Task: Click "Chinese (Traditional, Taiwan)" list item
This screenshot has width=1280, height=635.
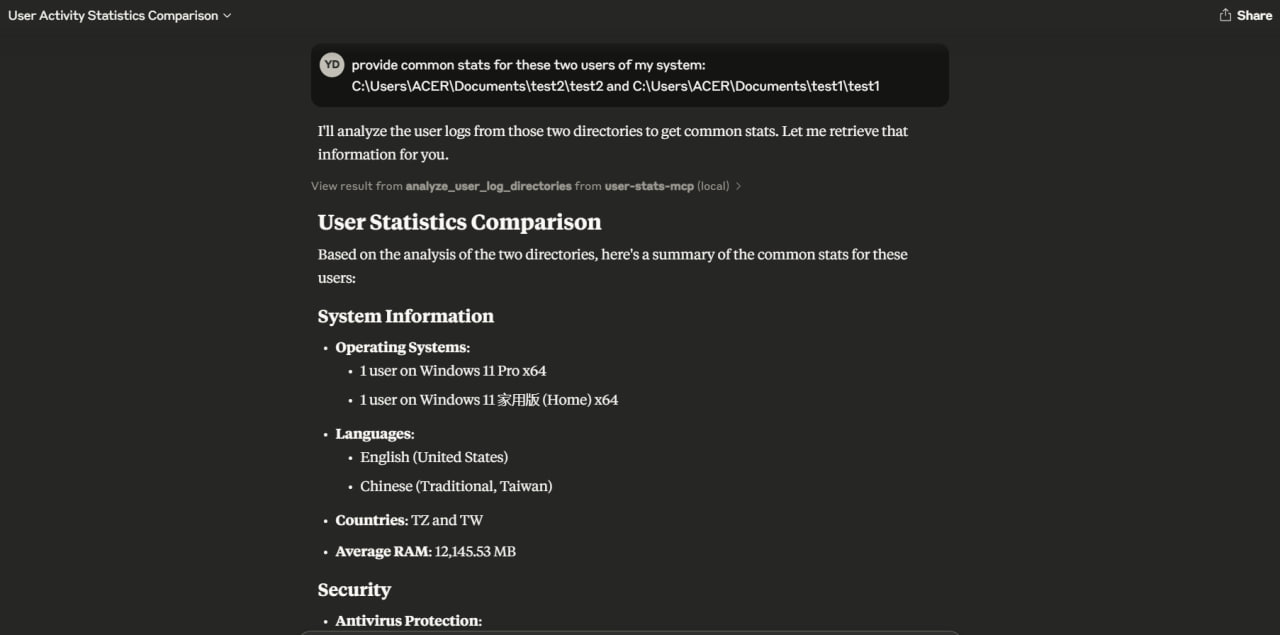Action: point(456,486)
